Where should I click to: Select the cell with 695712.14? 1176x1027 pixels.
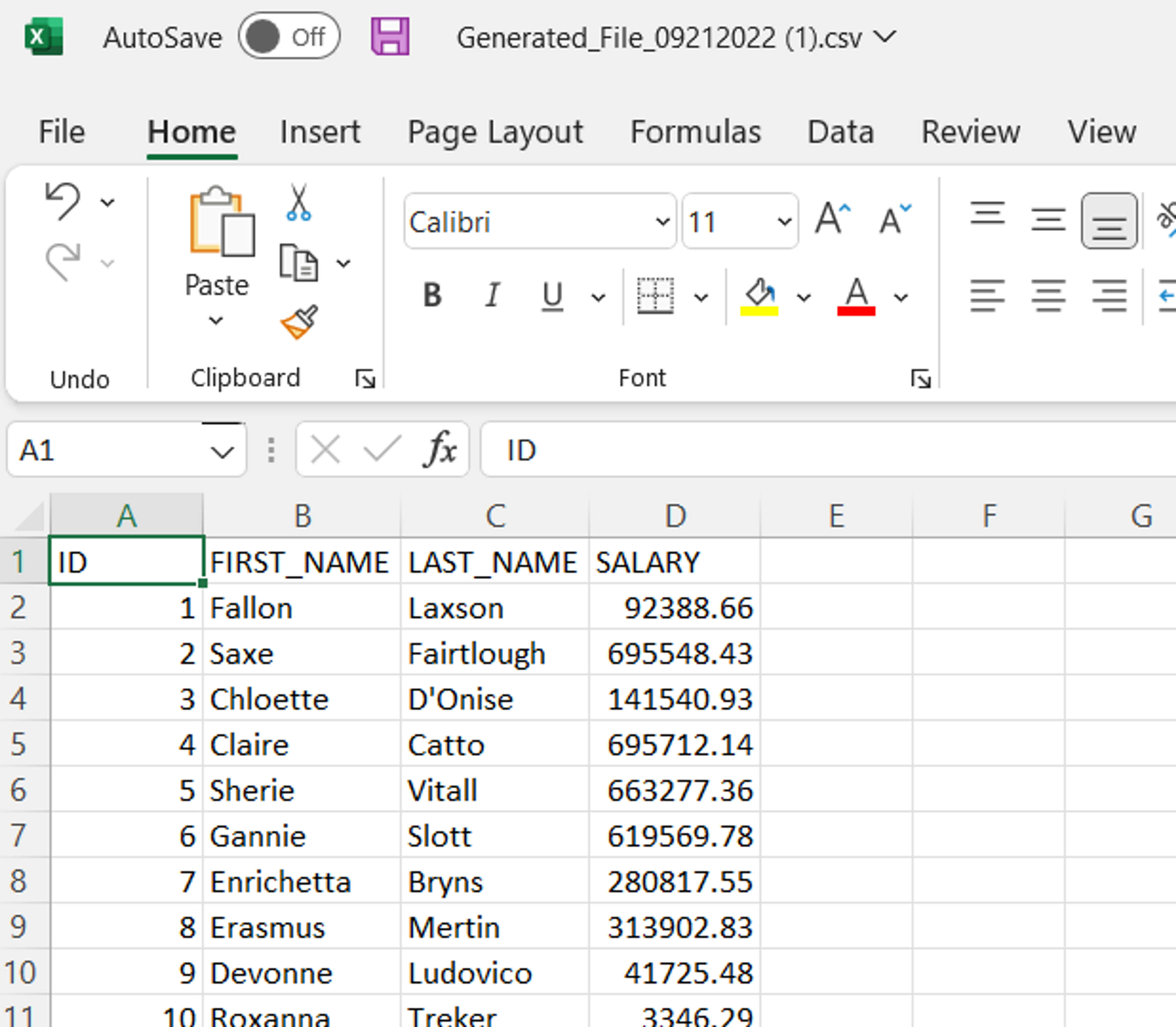pyautogui.click(x=675, y=744)
